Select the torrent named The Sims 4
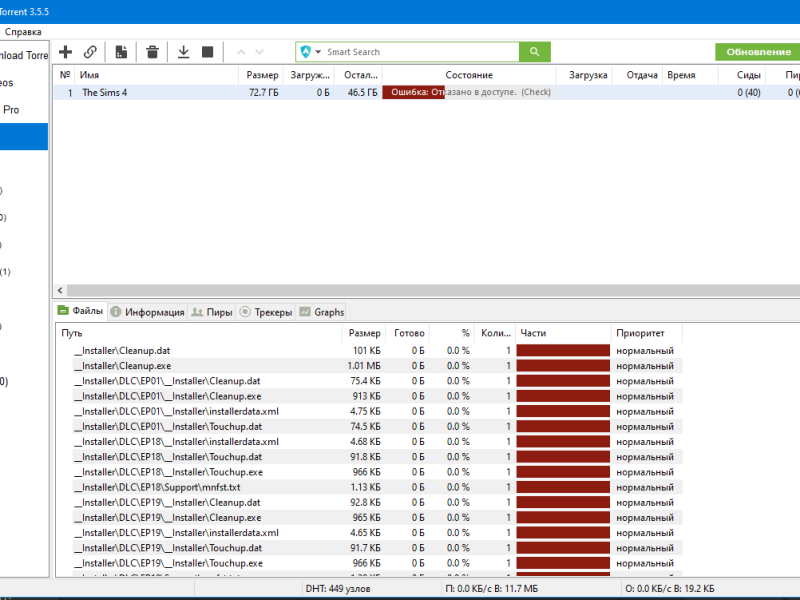The image size is (800, 600). 105,92
